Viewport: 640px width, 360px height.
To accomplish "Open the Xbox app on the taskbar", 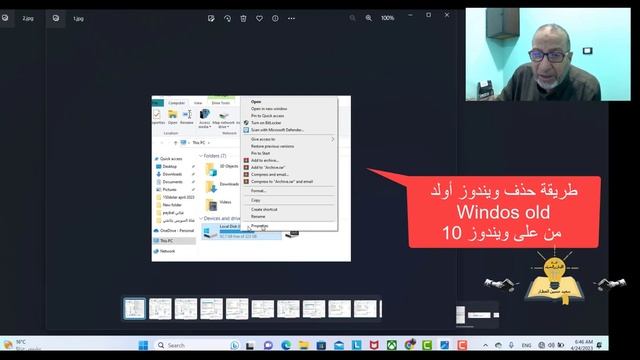I will [x=392, y=345].
